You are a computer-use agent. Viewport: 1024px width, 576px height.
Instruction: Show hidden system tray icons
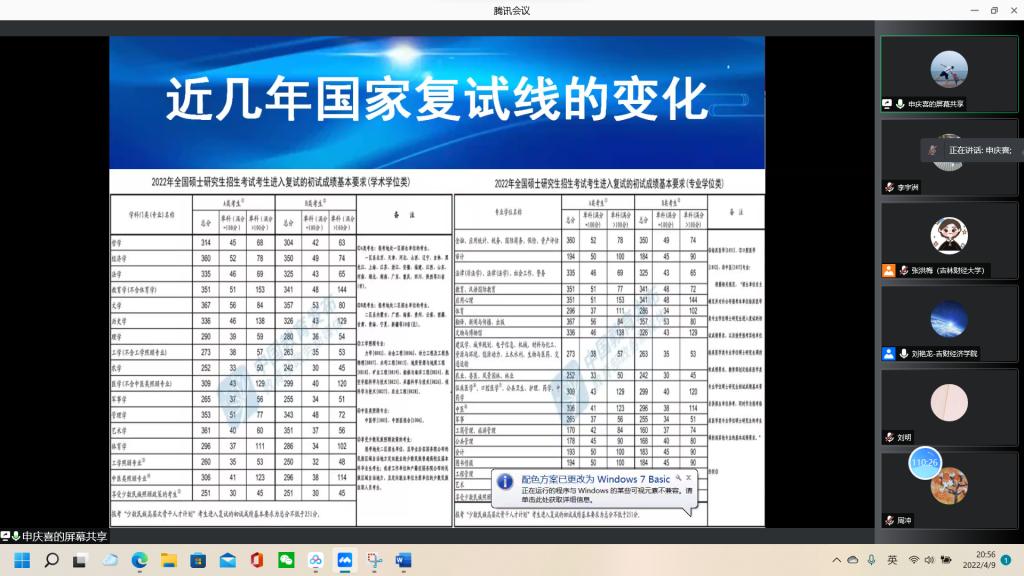837,560
